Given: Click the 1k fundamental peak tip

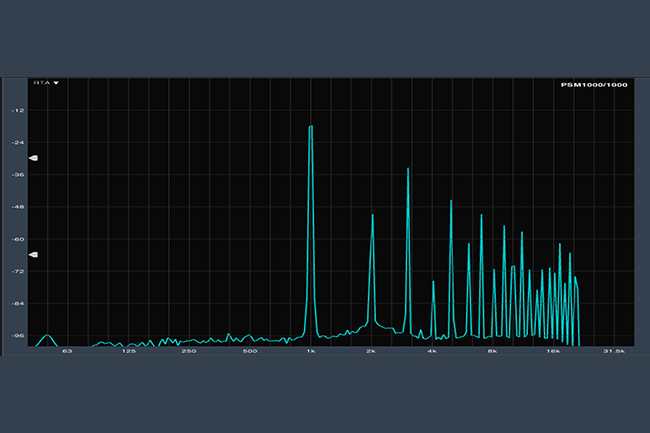Looking at the screenshot, I should [x=311, y=127].
